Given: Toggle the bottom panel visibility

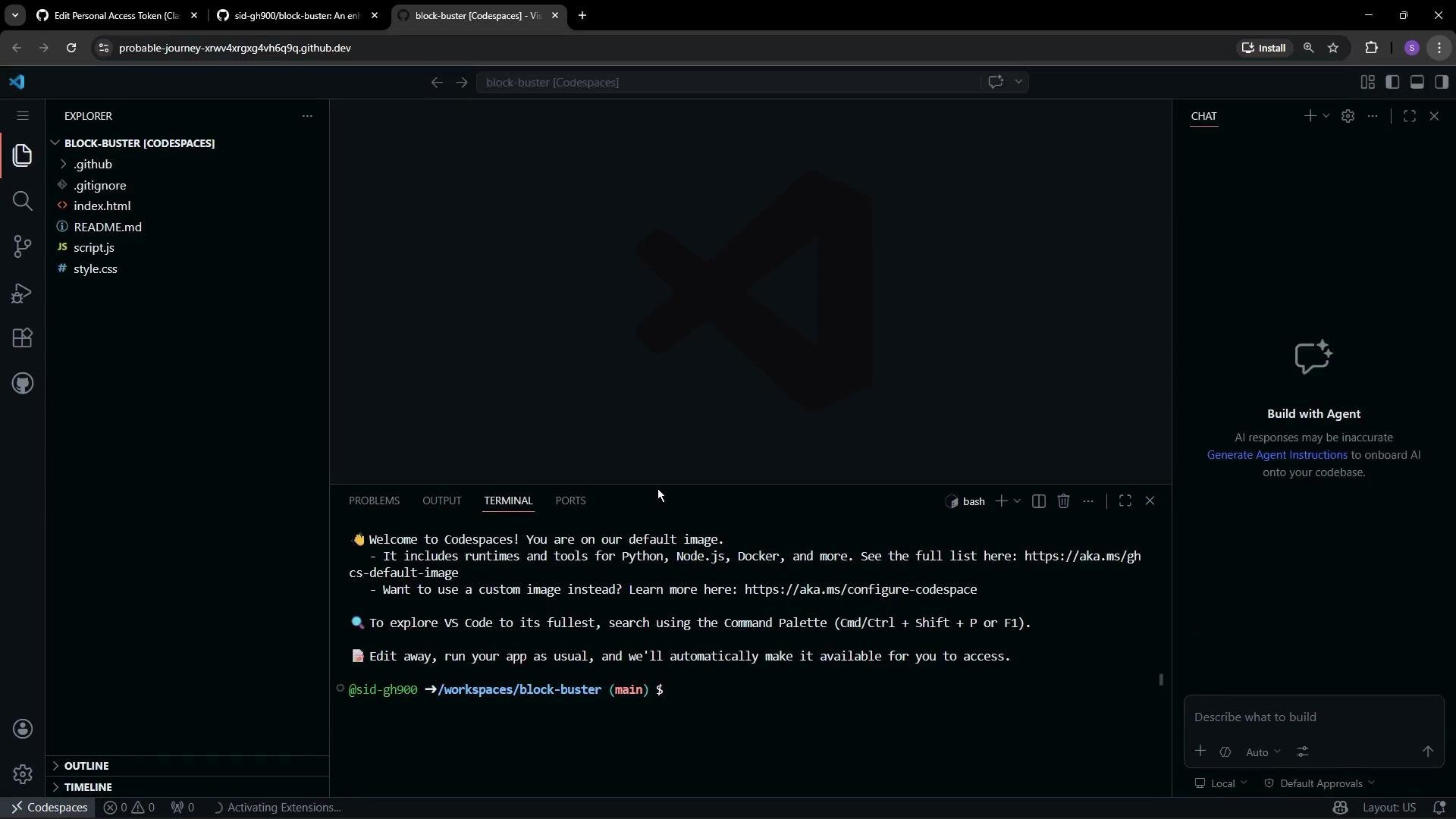Looking at the screenshot, I should (1417, 82).
